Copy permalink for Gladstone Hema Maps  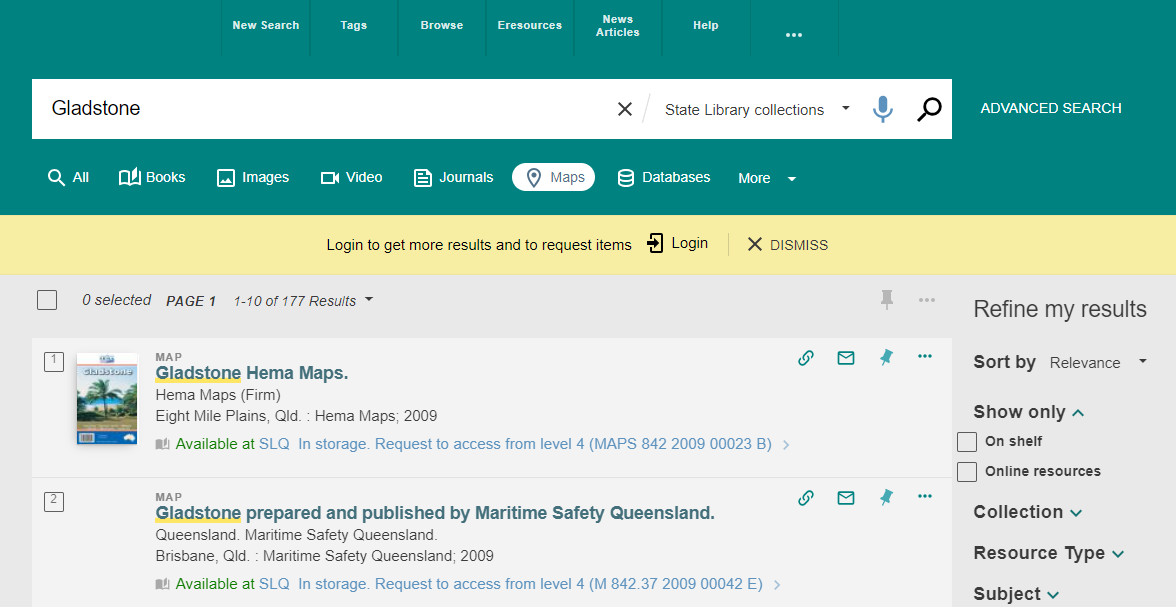806,357
